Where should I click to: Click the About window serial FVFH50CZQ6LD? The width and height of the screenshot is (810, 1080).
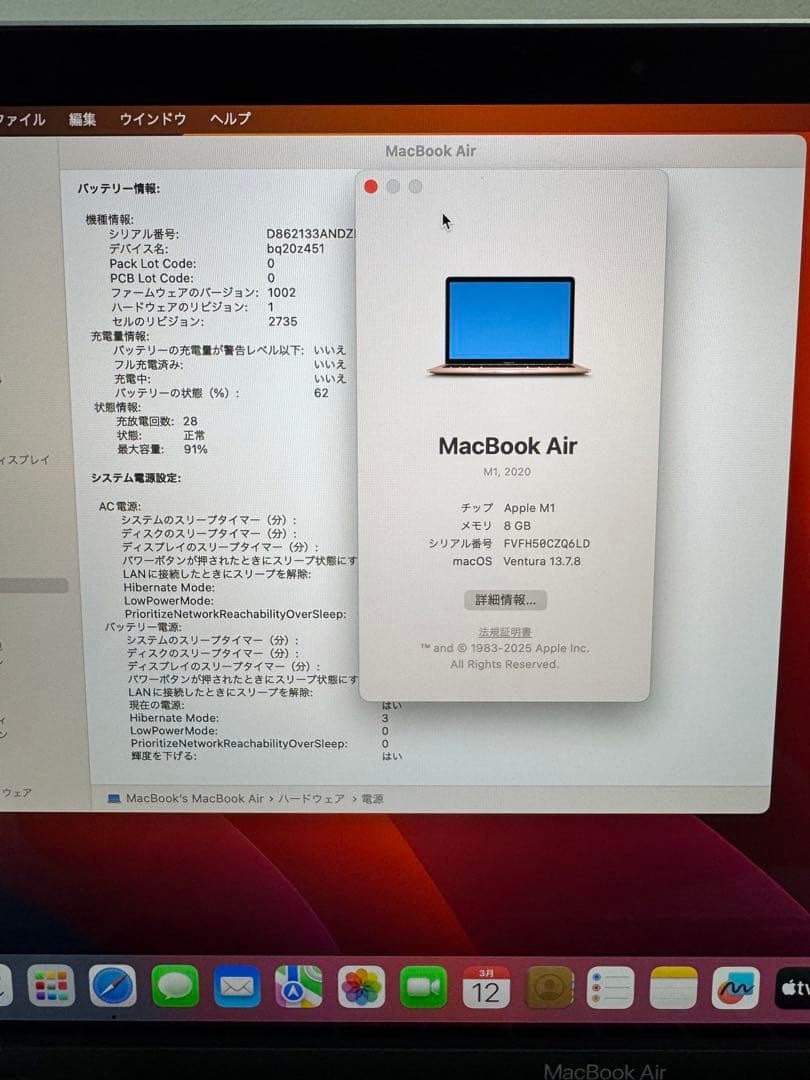pyautogui.click(x=546, y=543)
